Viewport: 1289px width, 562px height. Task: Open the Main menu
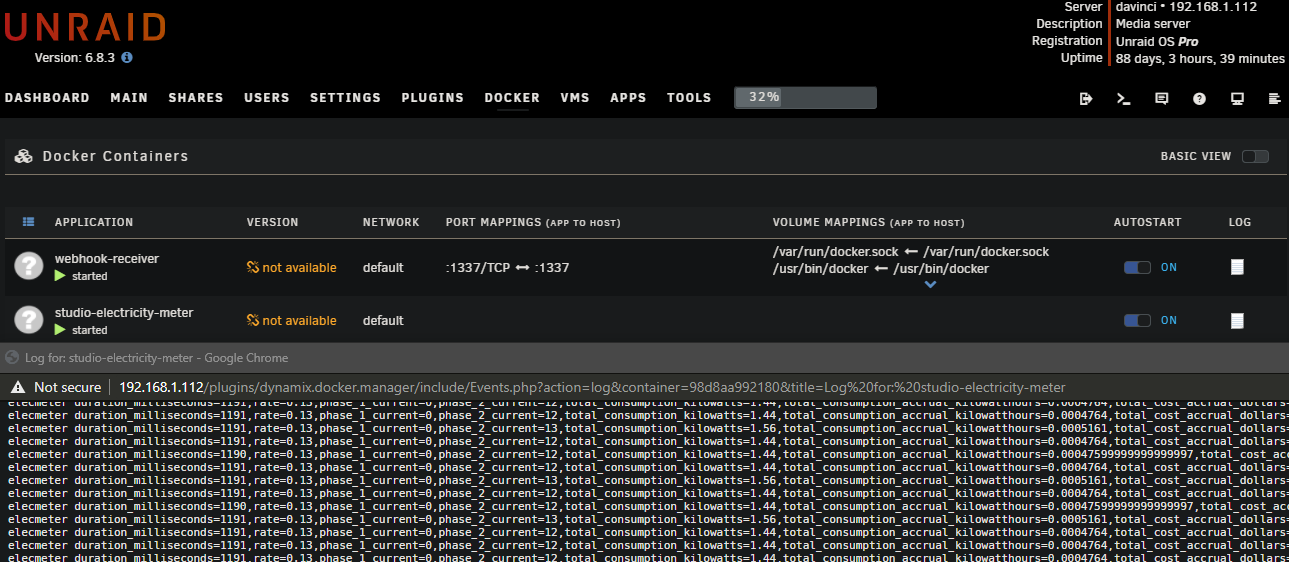129,98
